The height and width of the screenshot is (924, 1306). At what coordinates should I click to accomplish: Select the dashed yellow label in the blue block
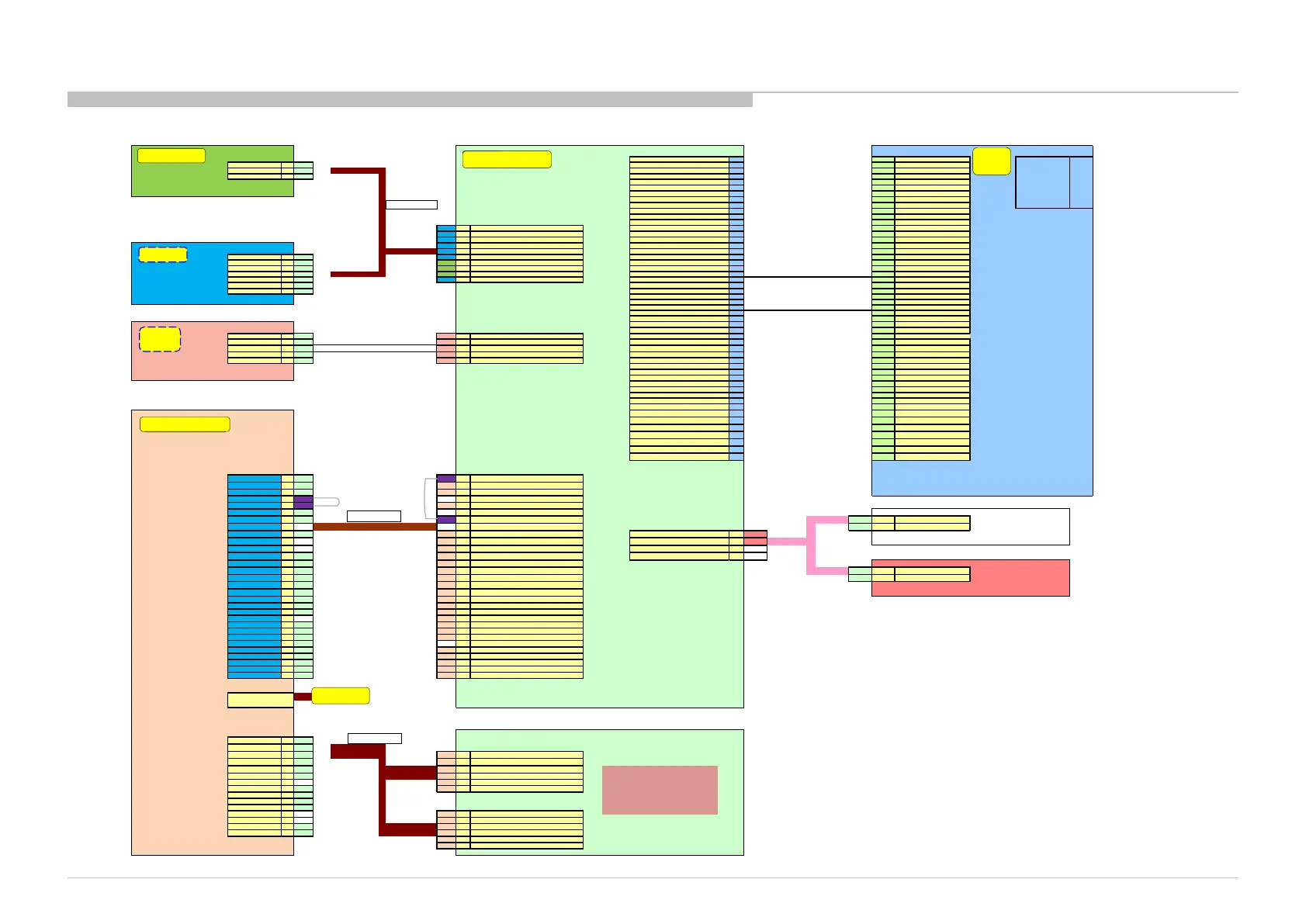[x=163, y=254]
